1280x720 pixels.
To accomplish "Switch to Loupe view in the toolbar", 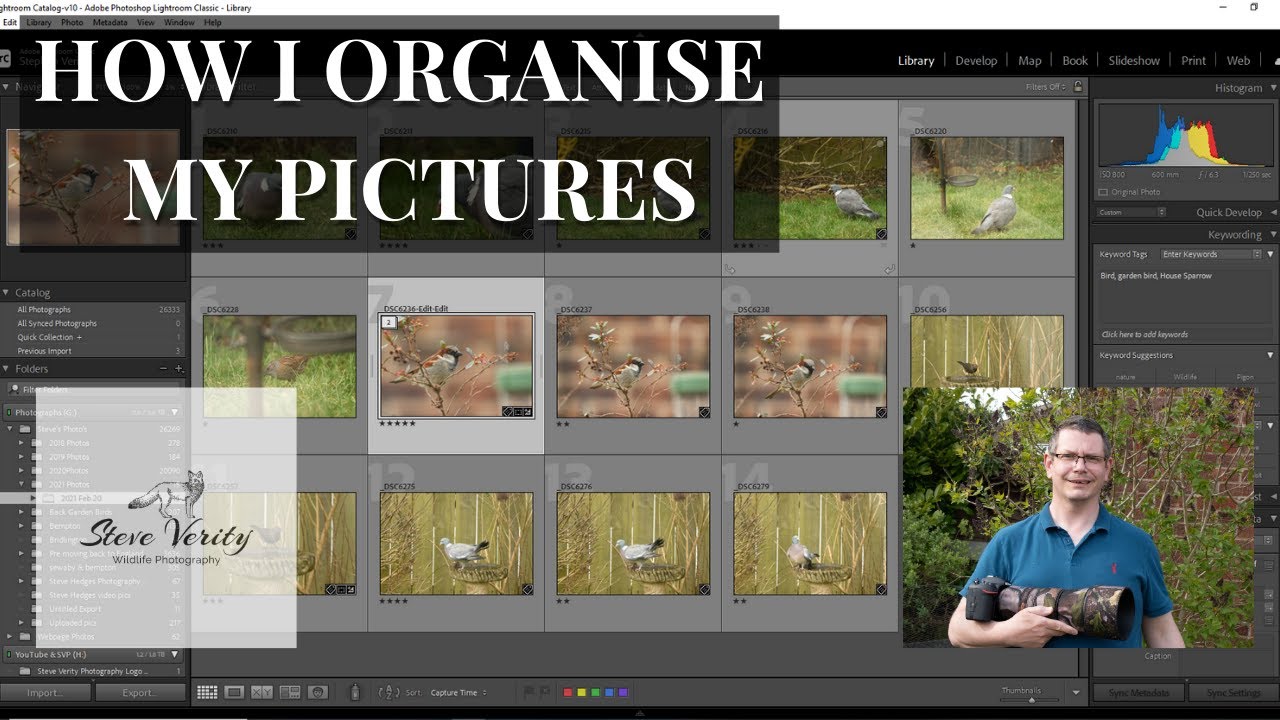I will point(234,692).
